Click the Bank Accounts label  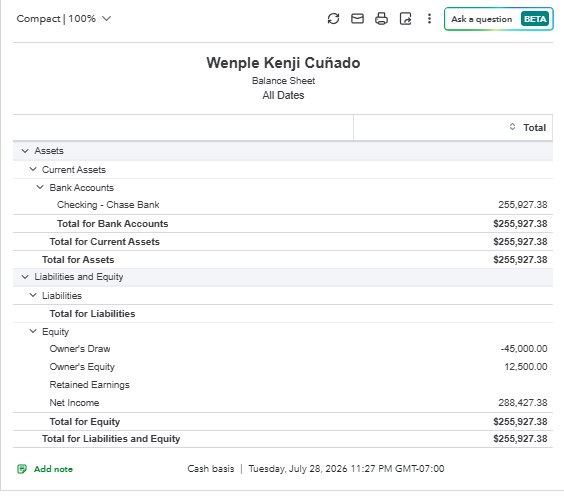click(82, 187)
